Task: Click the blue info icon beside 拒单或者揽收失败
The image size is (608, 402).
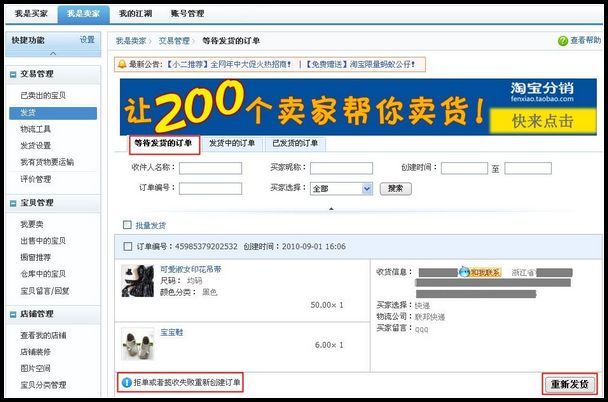Action: (125, 382)
